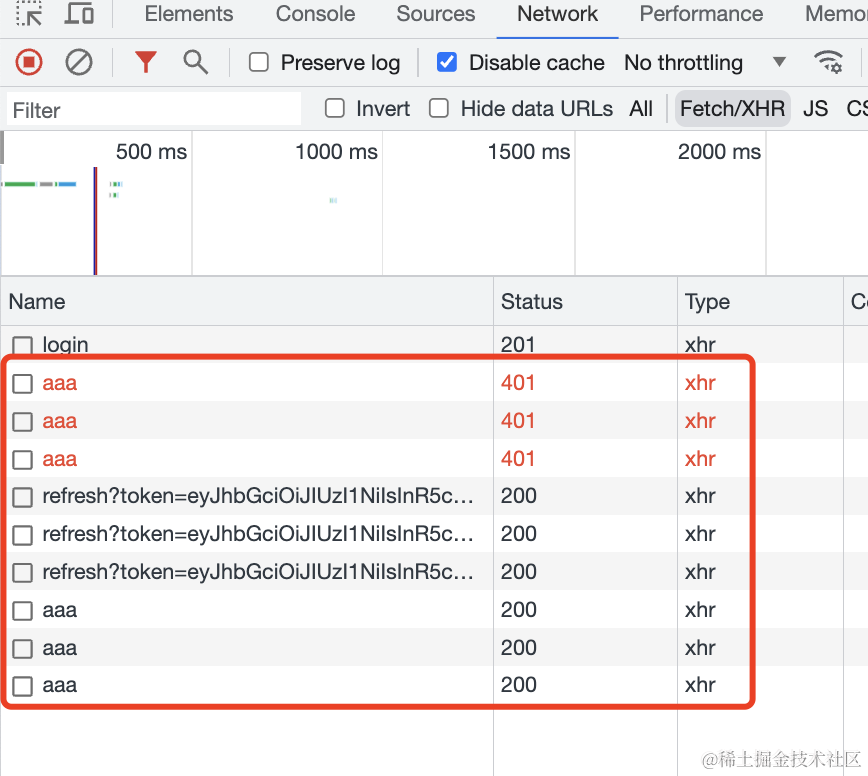
Task: Toggle the device toolbar icon
Action: pos(79,13)
